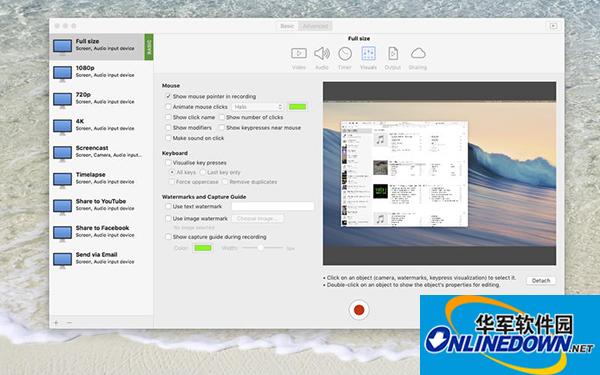Select the 1080p preset monitor icon
This screenshot has height=375, width=600.
click(x=62, y=73)
